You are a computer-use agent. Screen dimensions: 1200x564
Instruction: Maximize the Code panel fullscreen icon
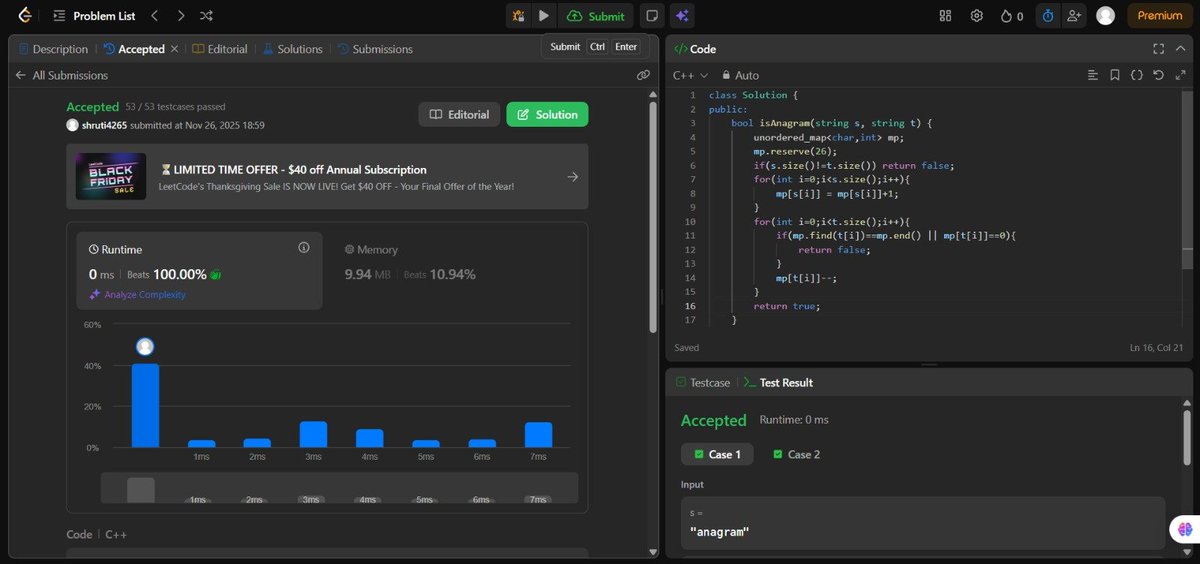[x=1158, y=48]
